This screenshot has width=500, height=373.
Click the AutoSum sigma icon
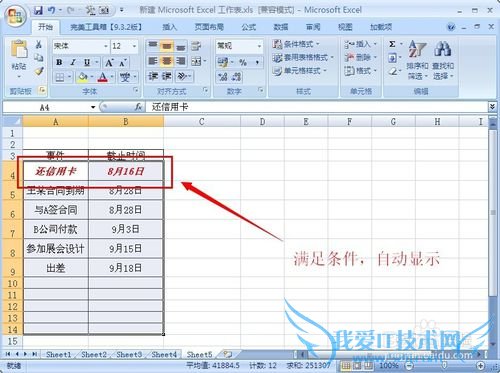click(x=392, y=44)
